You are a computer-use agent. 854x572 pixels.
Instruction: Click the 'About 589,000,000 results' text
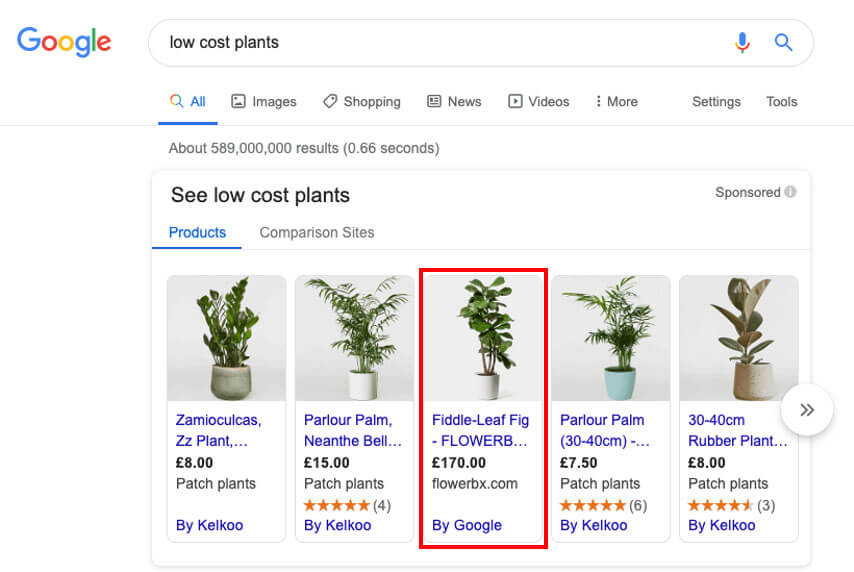tap(304, 148)
